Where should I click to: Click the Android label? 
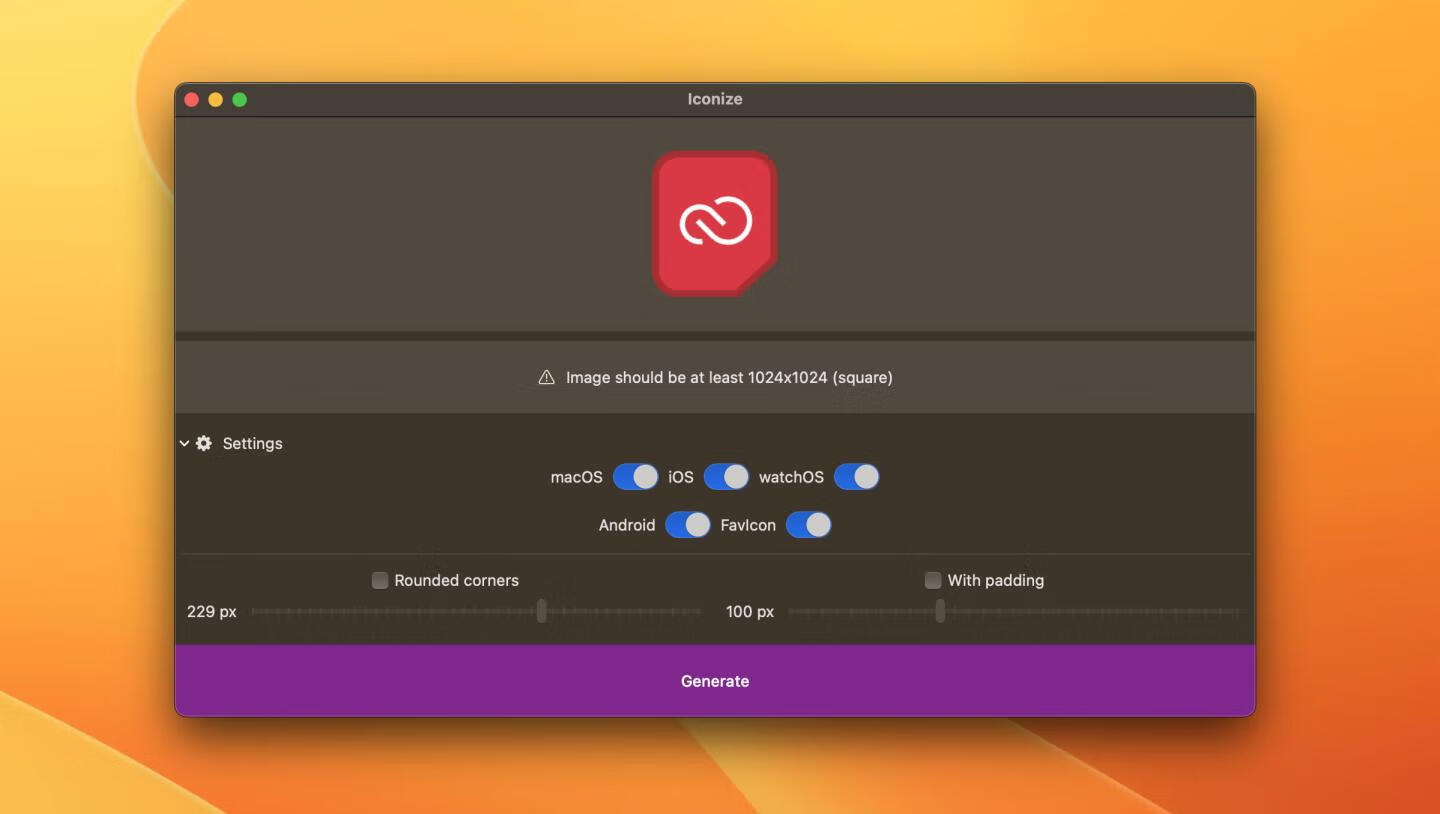point(627,525)
